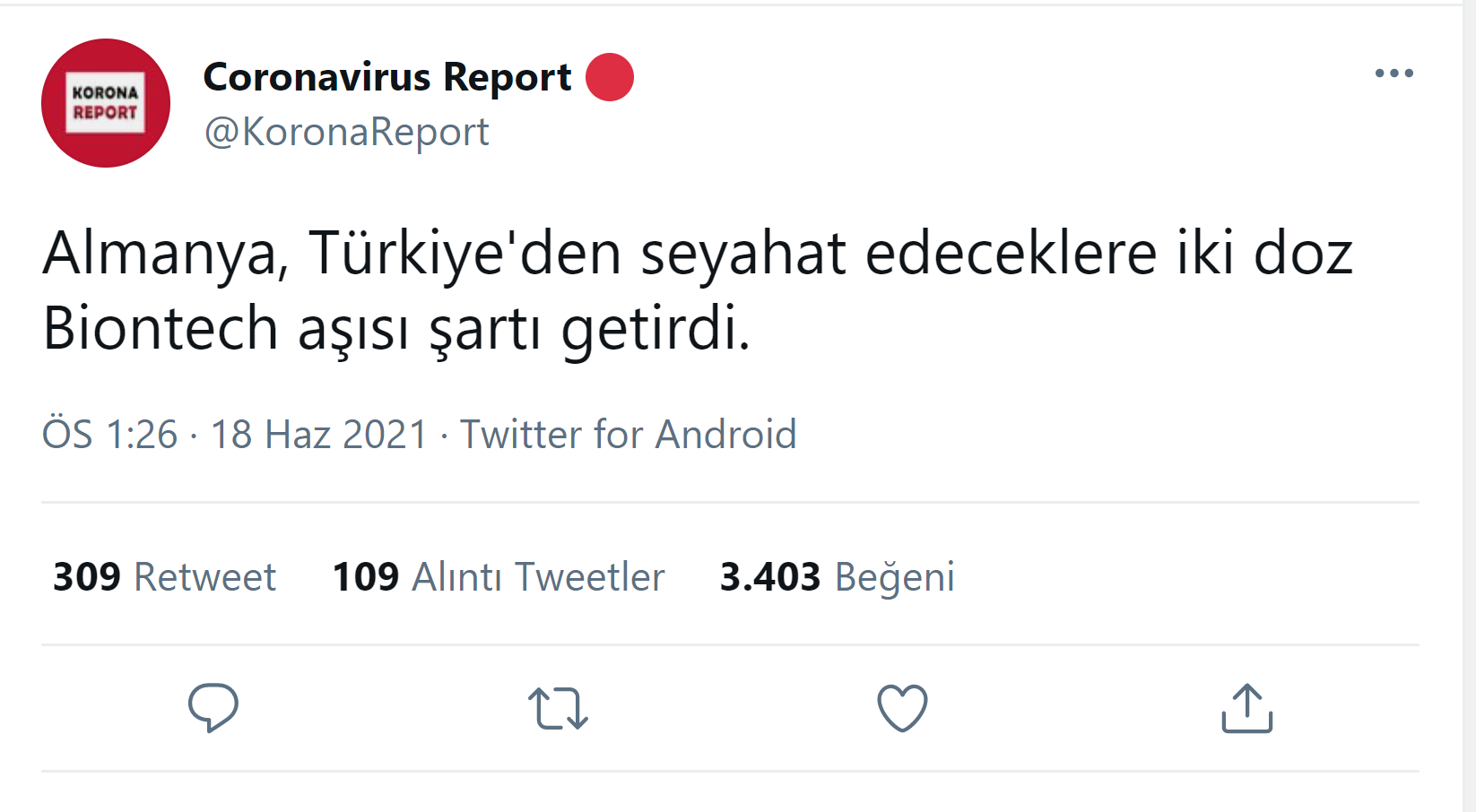The height and width of the screenshot is (812, 1476).
Task: Open the share tweet icon
Action: pos(1246,708)
